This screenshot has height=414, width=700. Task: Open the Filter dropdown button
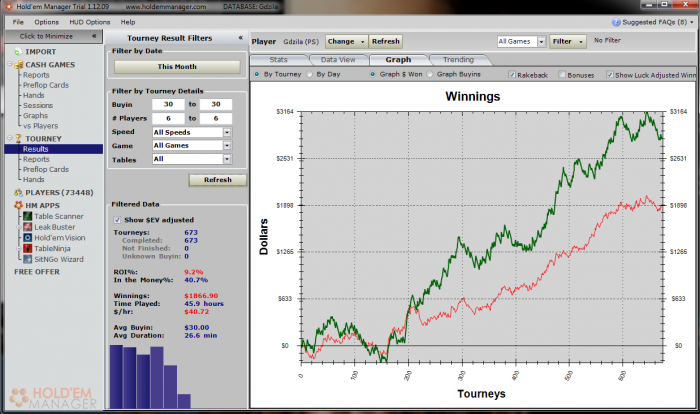(x=568, y=42)
